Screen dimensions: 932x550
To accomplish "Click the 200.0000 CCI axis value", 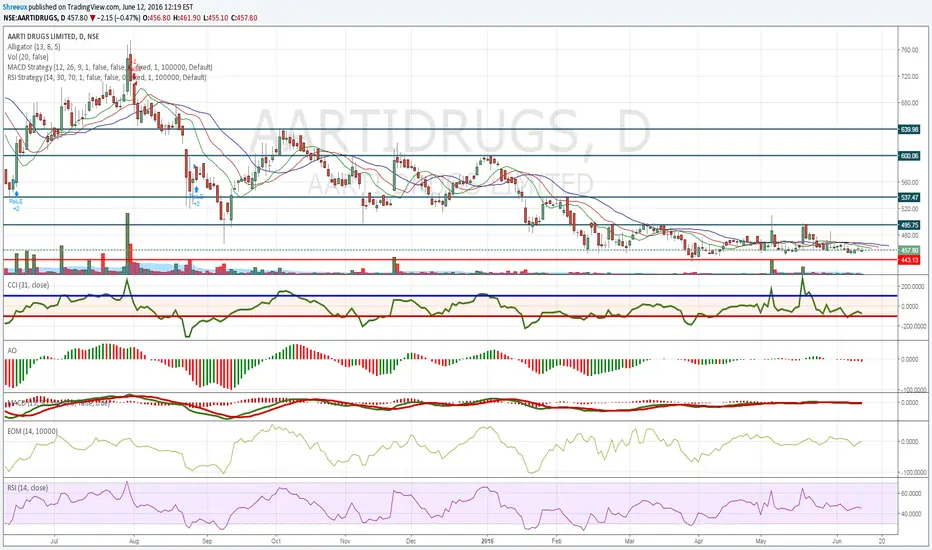I will [913, 287].
